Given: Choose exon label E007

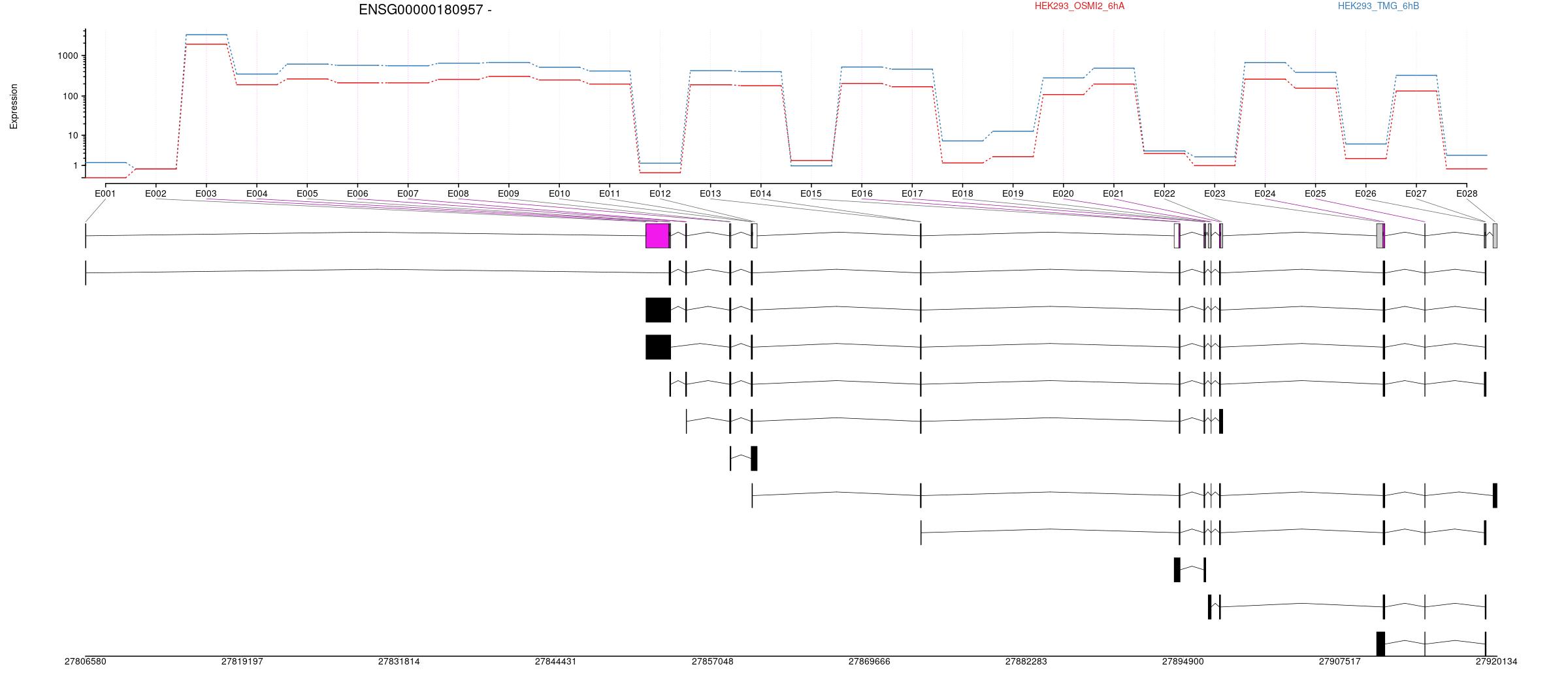Looking at the screenshot, I should click(x=408, y=193).
